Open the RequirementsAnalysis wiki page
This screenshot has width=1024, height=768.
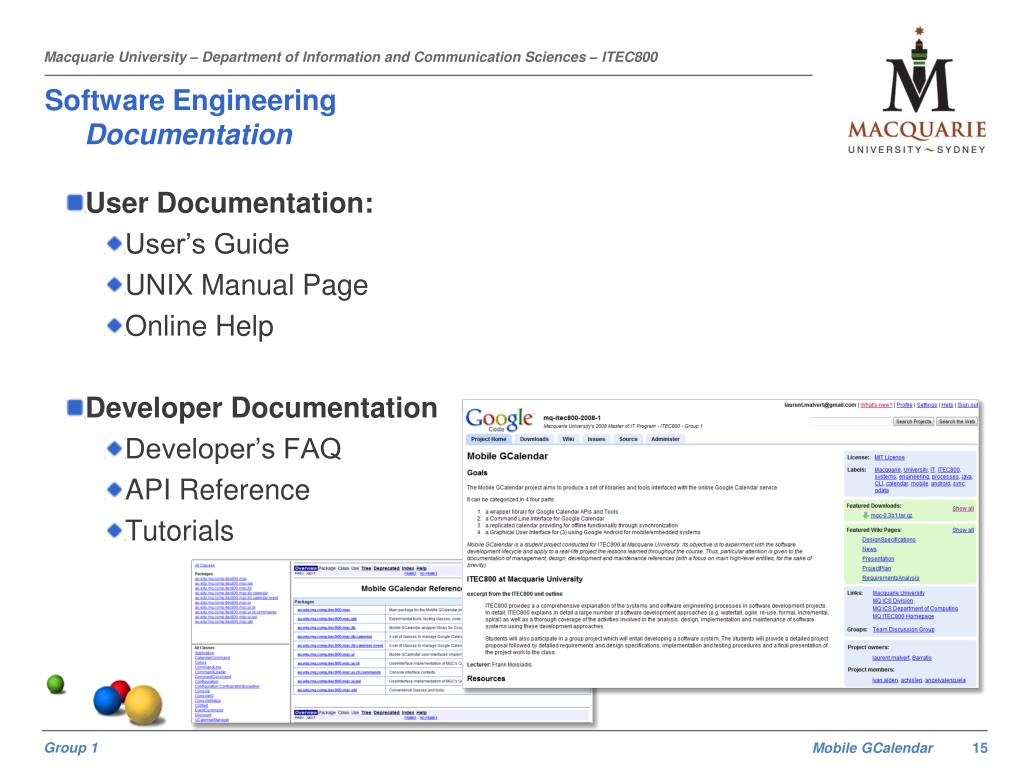pos(891,578)
